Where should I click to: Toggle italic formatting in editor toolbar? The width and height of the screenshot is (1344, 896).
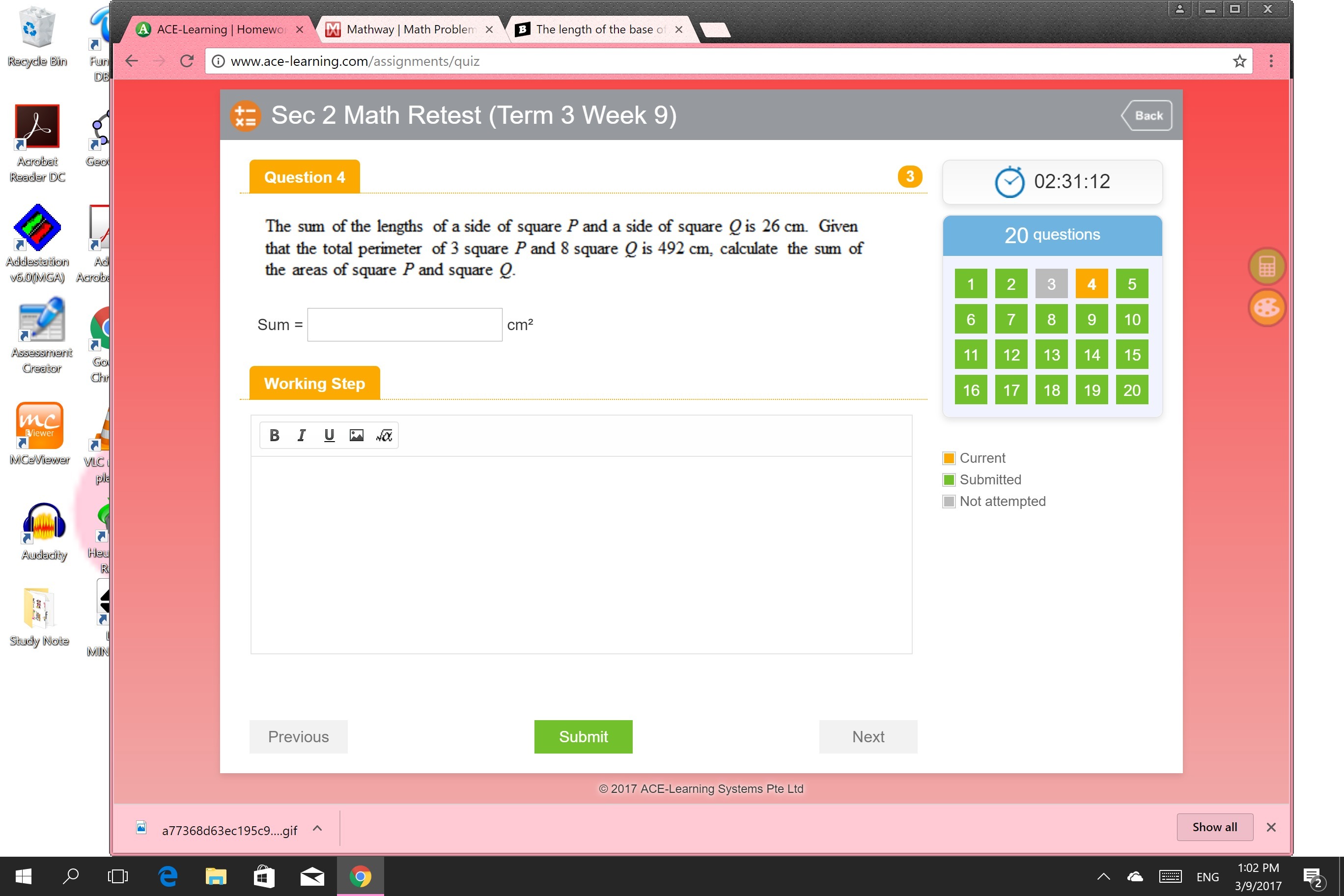[301, 435]
